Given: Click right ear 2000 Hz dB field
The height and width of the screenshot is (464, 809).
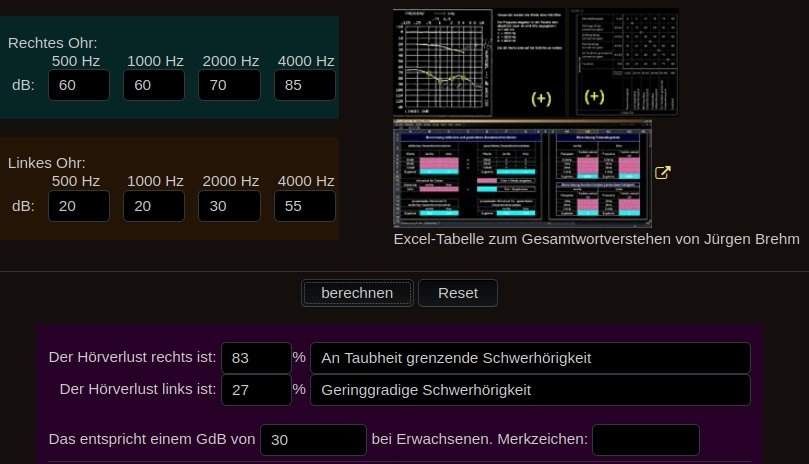Looking at the screenshot, I should (x=229, y=85).
